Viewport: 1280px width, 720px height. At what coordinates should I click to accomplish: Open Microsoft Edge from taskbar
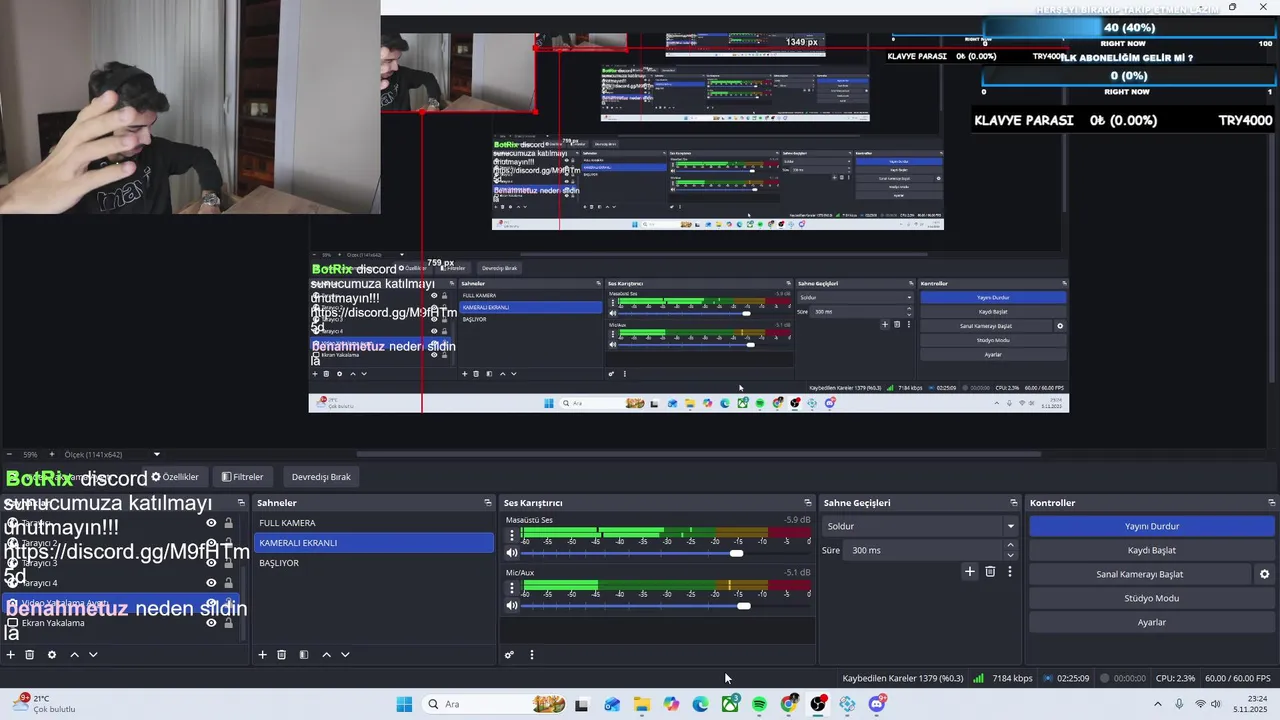point(701,704)
